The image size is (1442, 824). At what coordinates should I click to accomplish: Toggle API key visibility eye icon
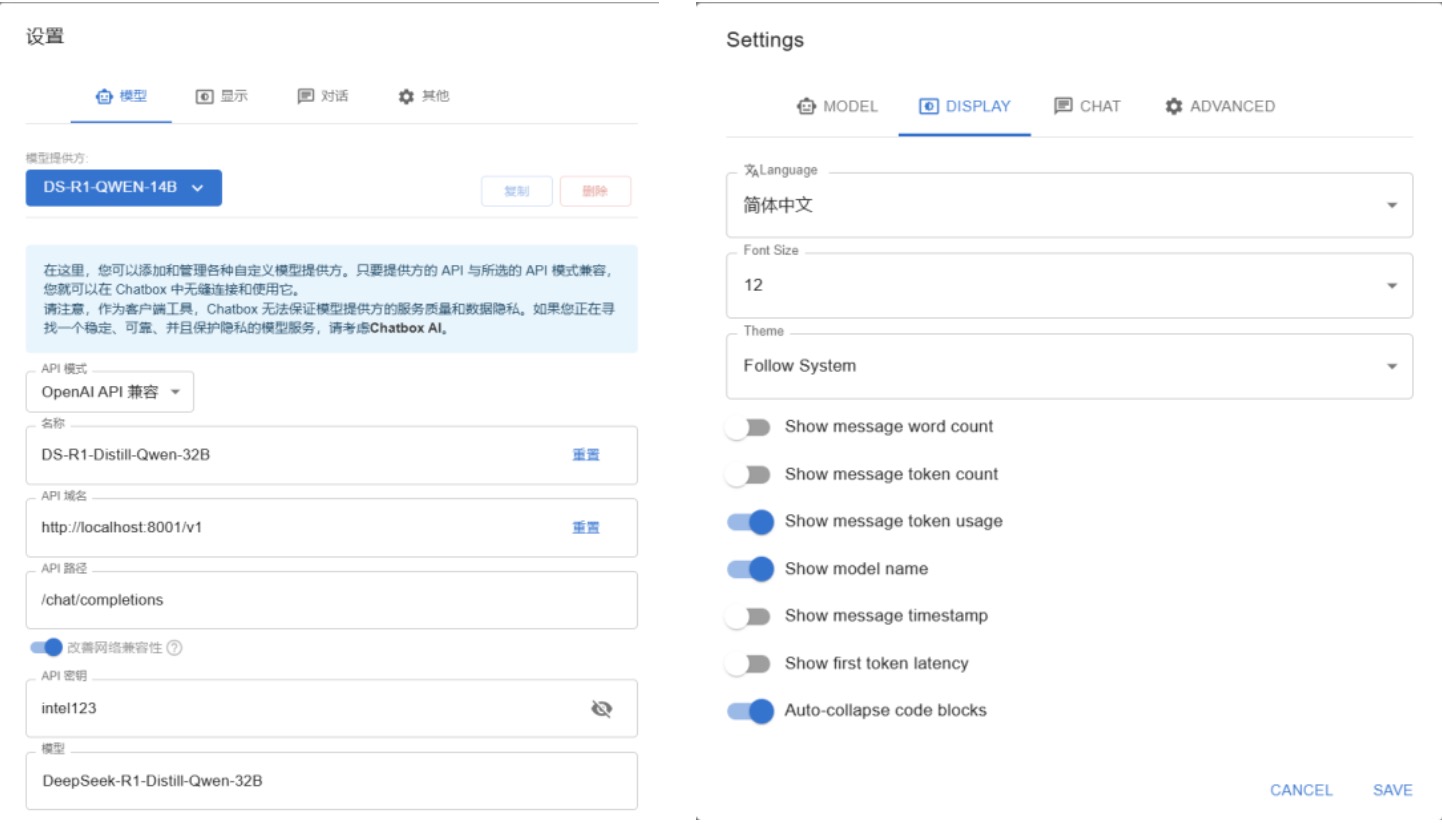click(x=601, y=709)
